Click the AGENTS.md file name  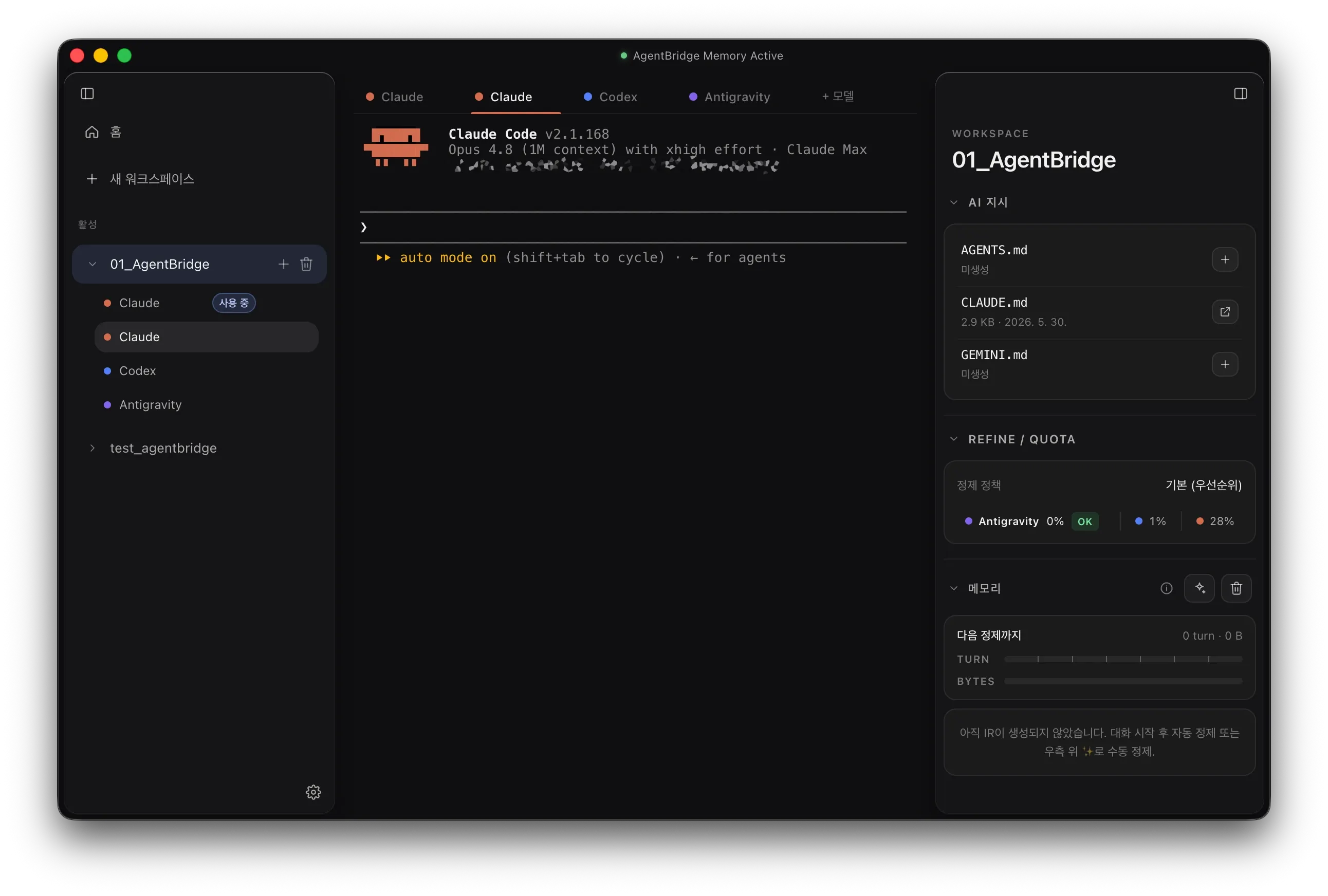[x=994, y=250]
